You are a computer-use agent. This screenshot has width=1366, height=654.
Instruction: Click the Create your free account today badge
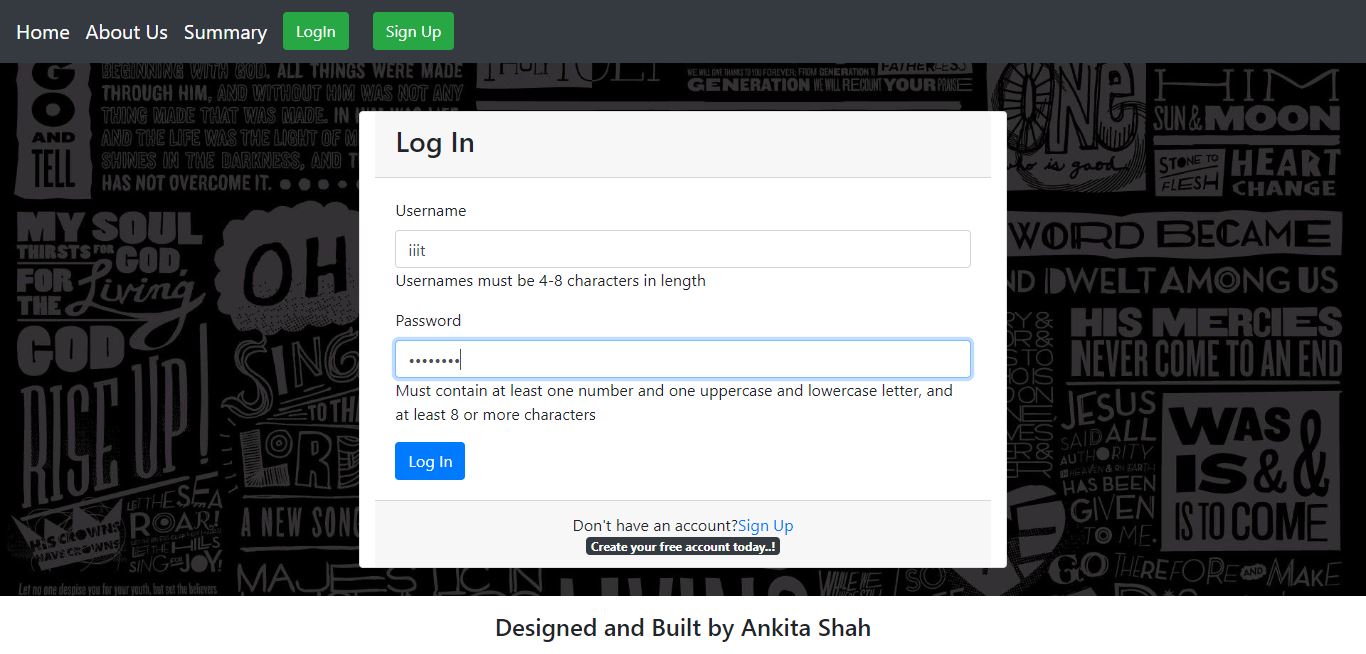pyautogui.click(x=683, y=546)
